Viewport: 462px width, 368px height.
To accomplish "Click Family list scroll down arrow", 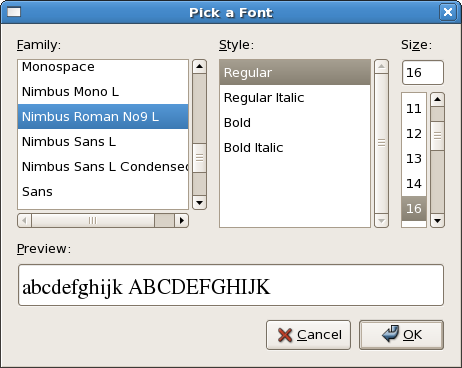I will pyautogui.click(x=199, y=202).
